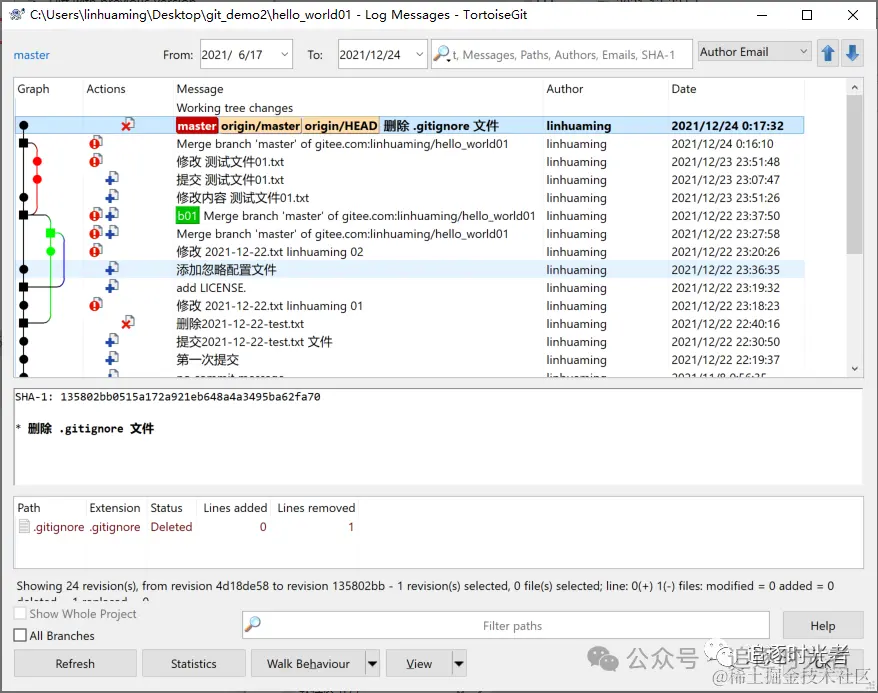Screen dimensions: 878x693
Task: Click the modified action icon on the 0:16:10 merge row
Action: (x=96, y=143)
